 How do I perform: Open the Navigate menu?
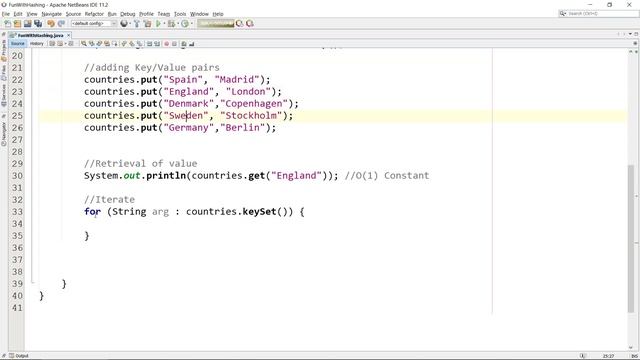pos(51,14)
